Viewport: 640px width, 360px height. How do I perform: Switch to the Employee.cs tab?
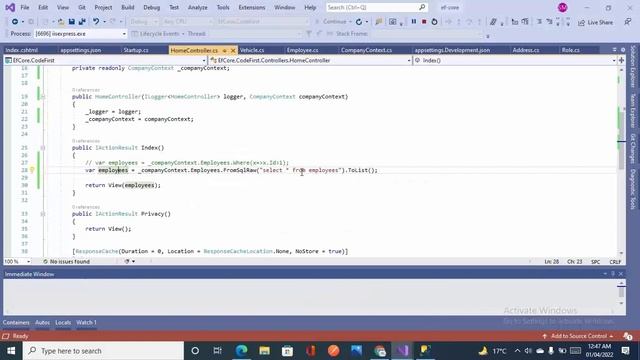coord(302,50)
